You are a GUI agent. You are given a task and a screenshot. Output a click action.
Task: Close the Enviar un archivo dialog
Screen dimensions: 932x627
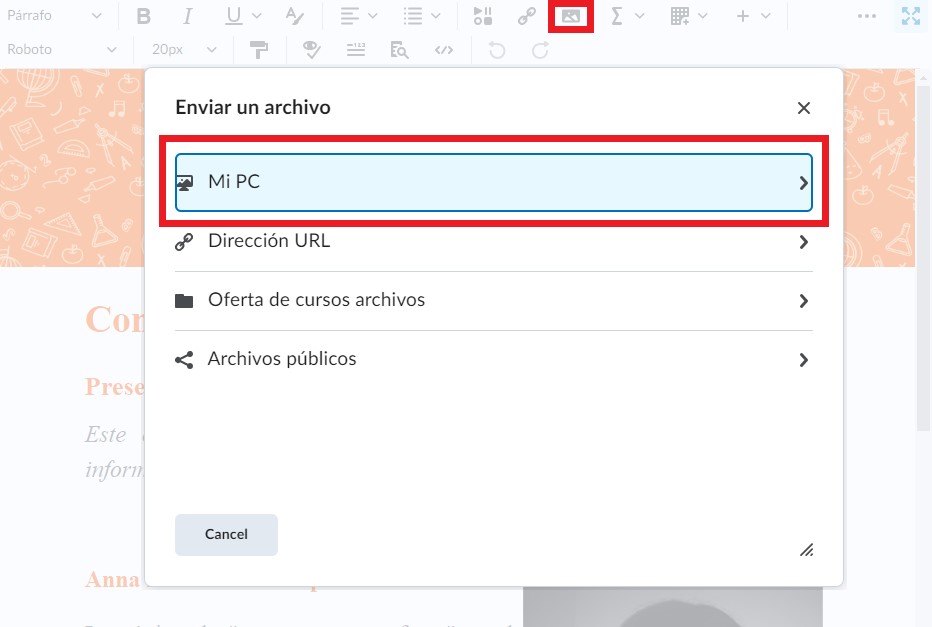pyautogui.click(x=804, y=108)
